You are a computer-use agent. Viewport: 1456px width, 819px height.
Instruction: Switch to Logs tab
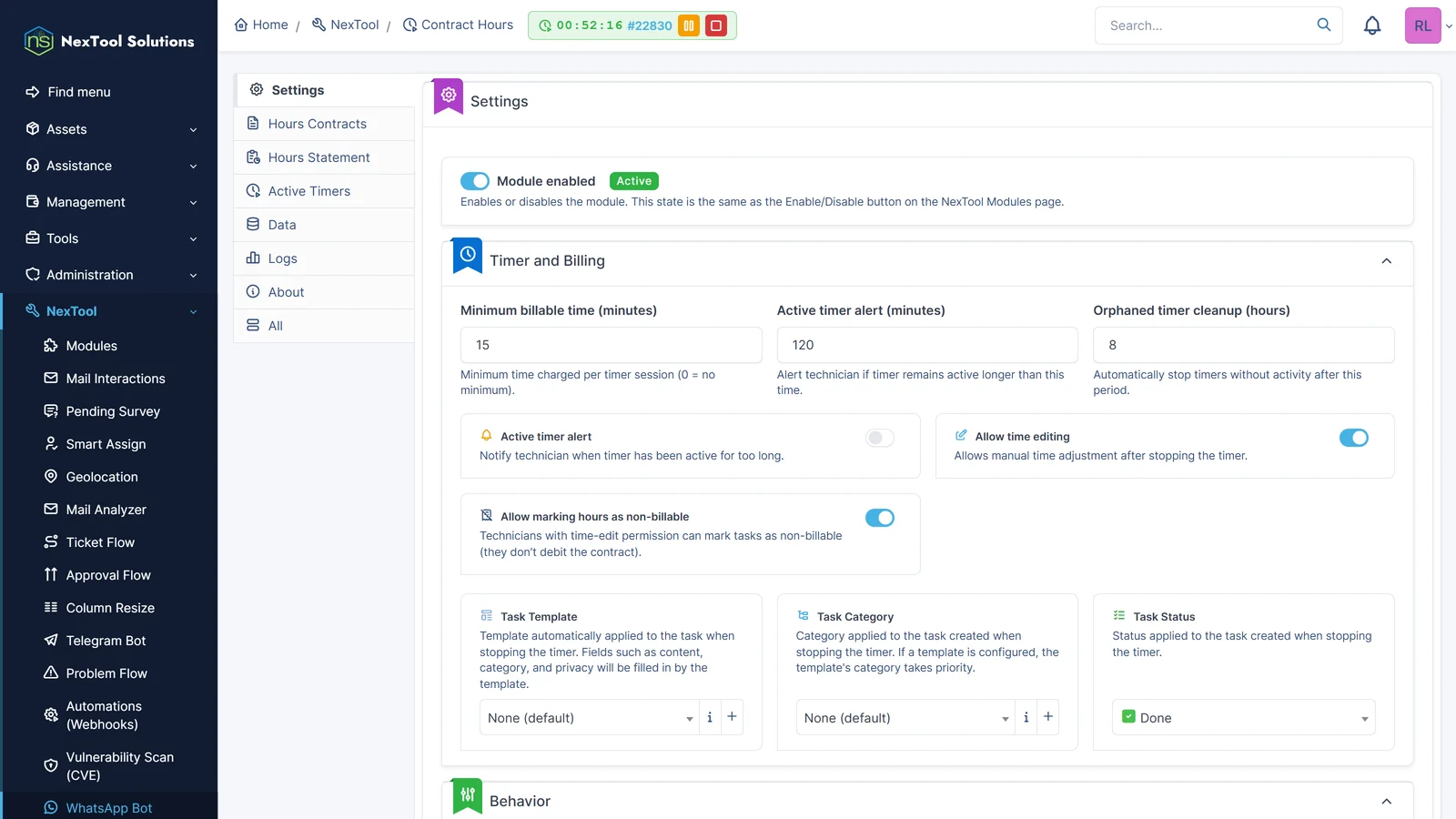click(324, 258)
